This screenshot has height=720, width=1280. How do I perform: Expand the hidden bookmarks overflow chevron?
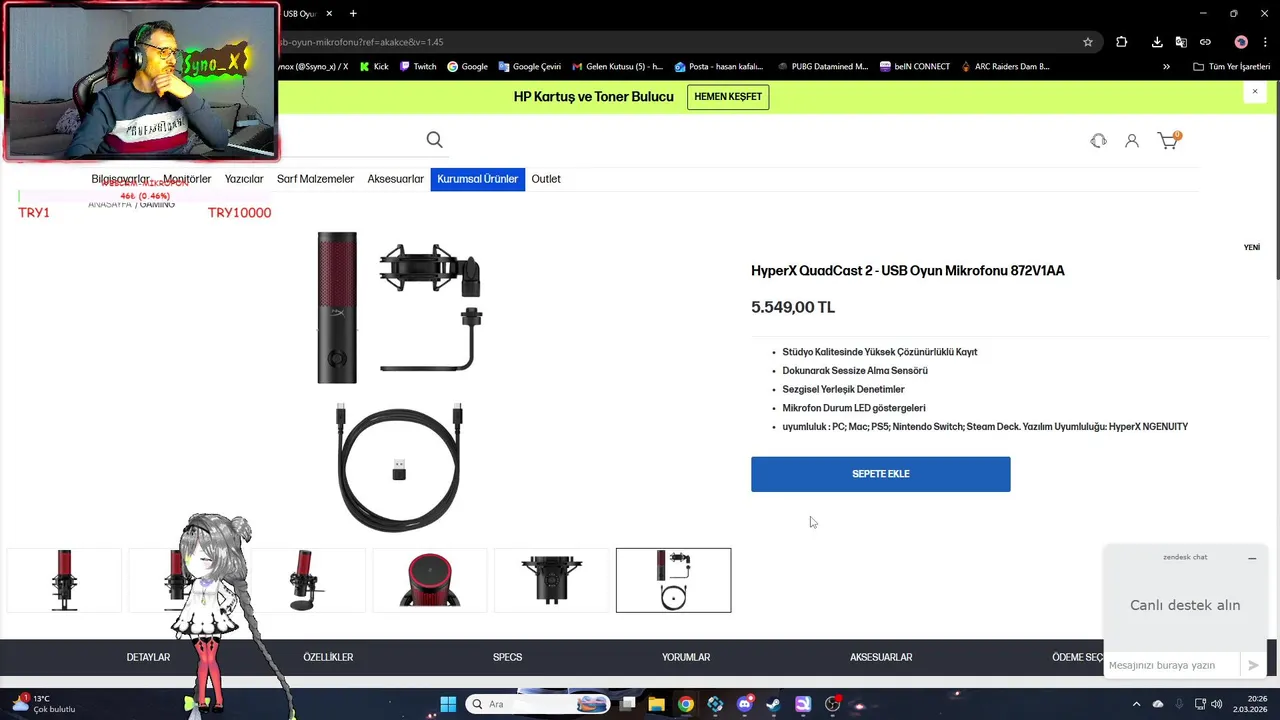click(x=1166, y=67)
